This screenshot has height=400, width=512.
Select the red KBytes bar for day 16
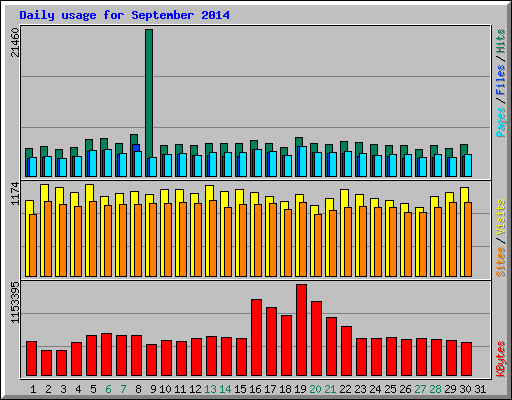click(x=256, y=337)
